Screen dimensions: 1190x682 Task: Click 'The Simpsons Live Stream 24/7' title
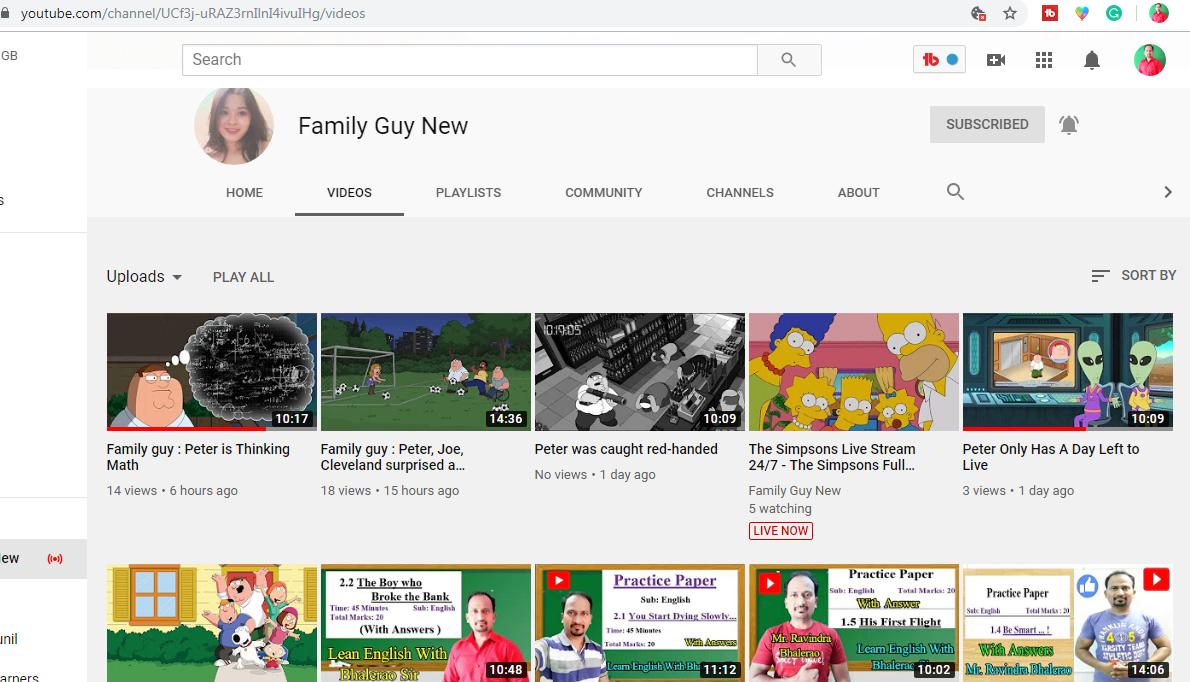click(x=832, y=457)
